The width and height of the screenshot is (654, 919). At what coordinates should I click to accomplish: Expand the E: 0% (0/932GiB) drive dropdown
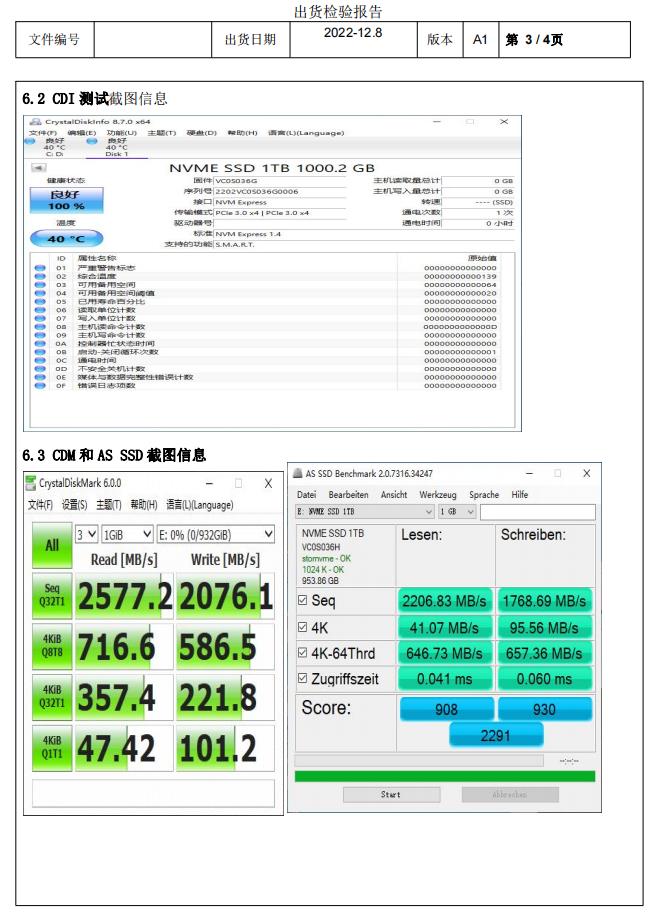click(216, 535)
